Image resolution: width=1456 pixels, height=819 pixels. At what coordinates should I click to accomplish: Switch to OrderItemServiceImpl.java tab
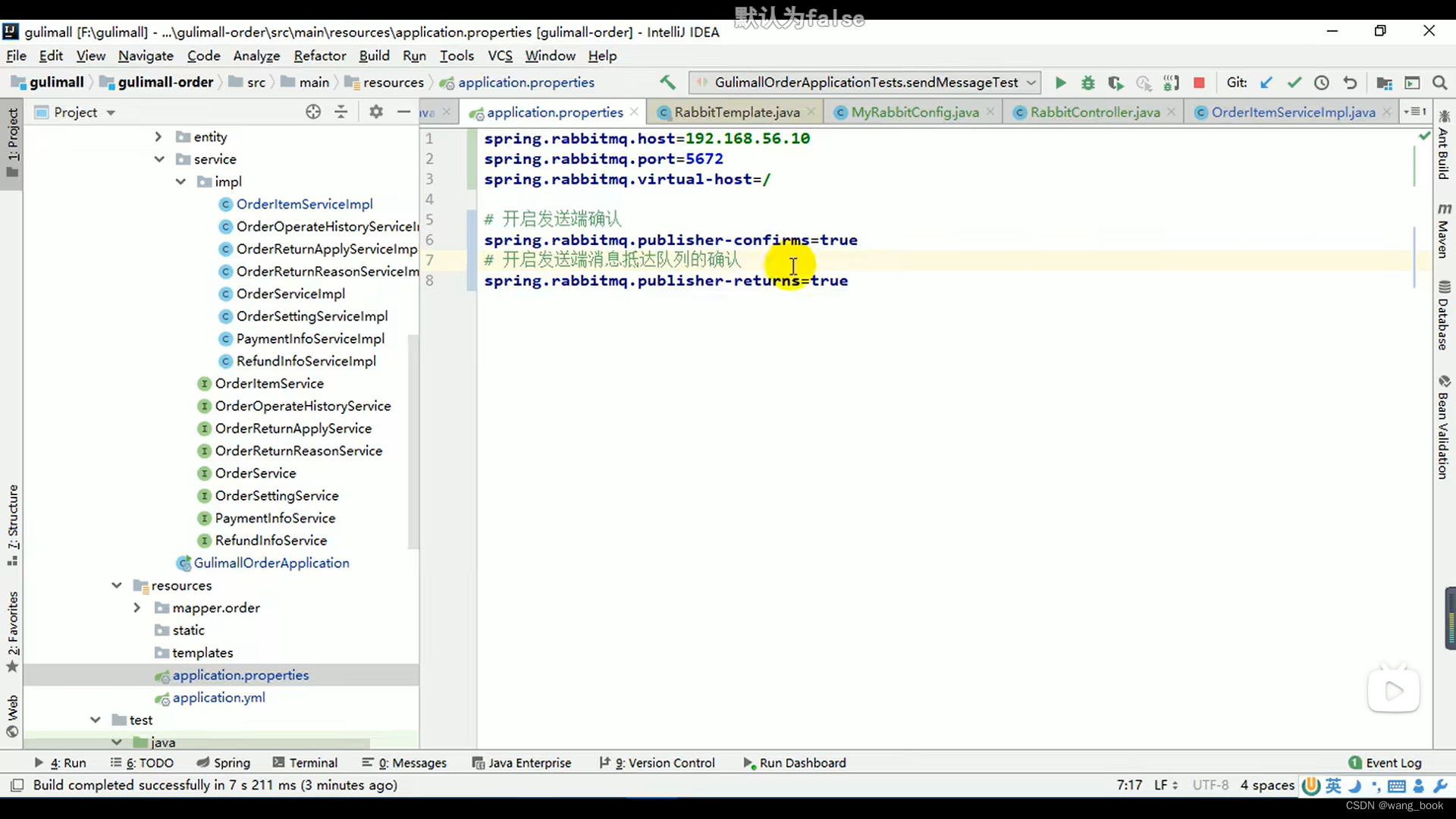point(1293,112)
